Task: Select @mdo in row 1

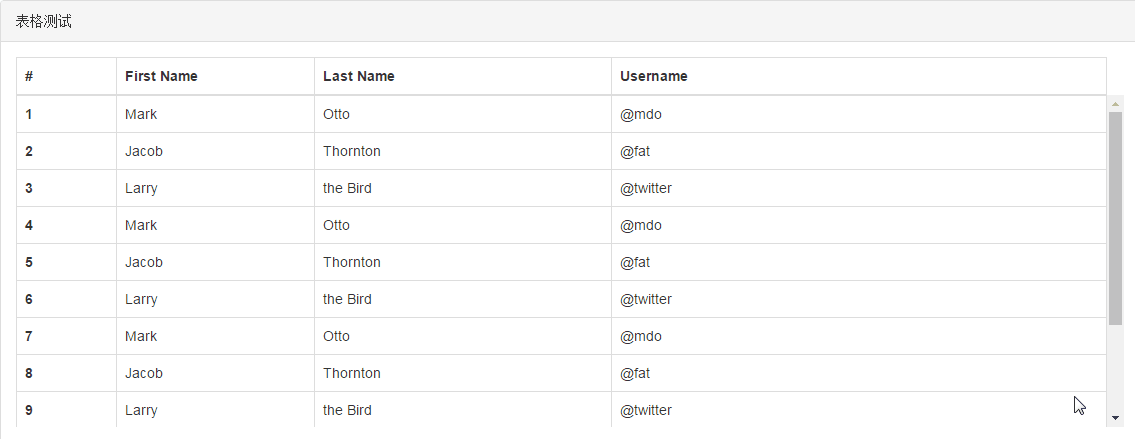Action: 641,114
